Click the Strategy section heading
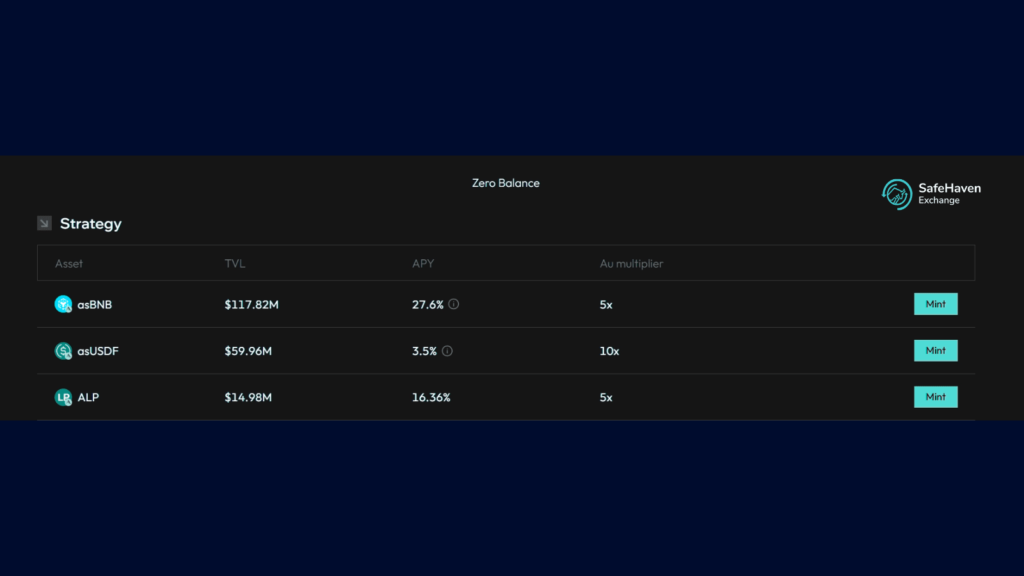 91,224
